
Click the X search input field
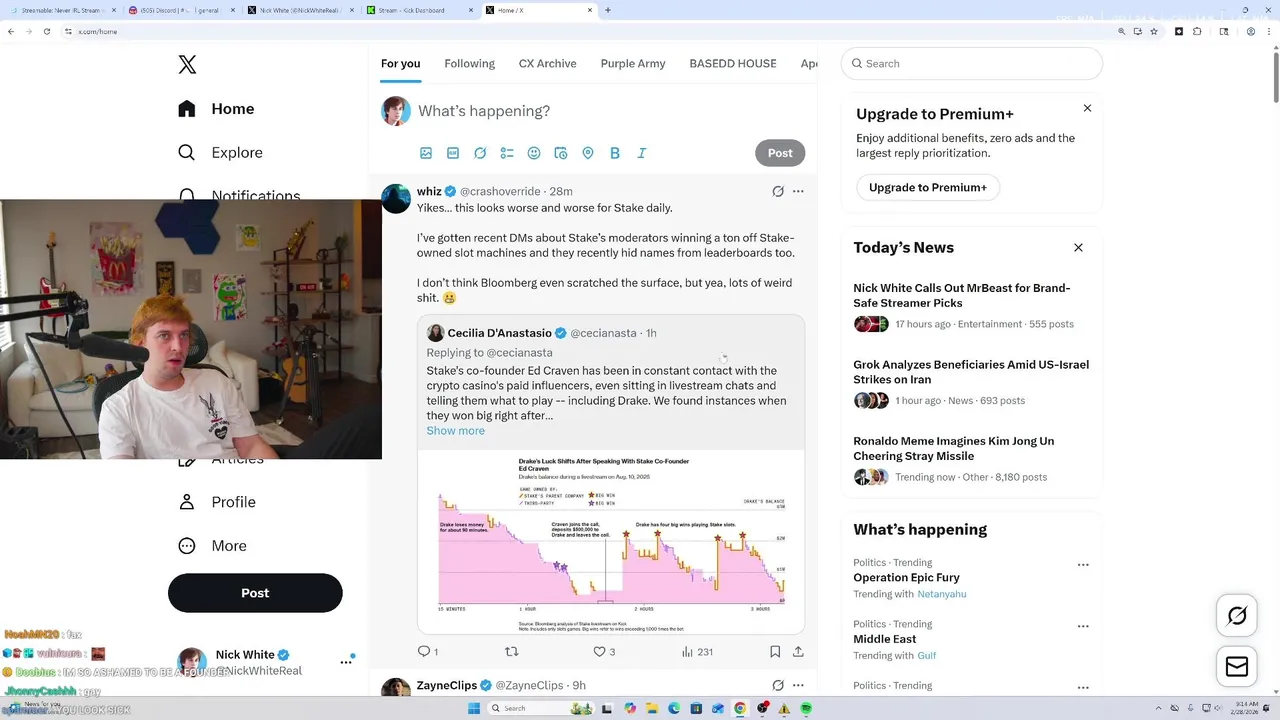click(x=972, y=63)
